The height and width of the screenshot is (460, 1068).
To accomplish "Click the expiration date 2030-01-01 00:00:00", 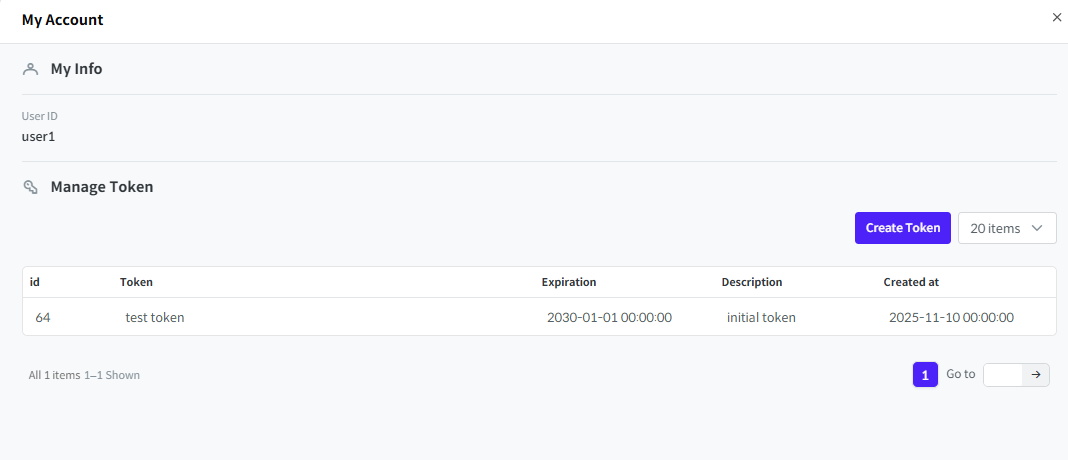I will tap(609, 317).
